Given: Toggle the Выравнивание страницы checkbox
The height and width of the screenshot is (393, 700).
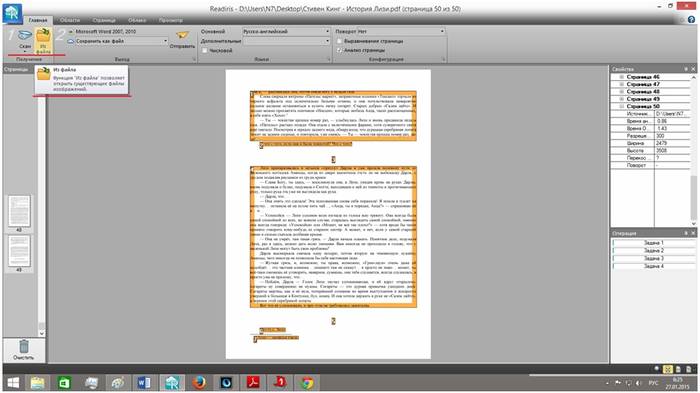Looking at the screenshot, I should coord(339,41).
